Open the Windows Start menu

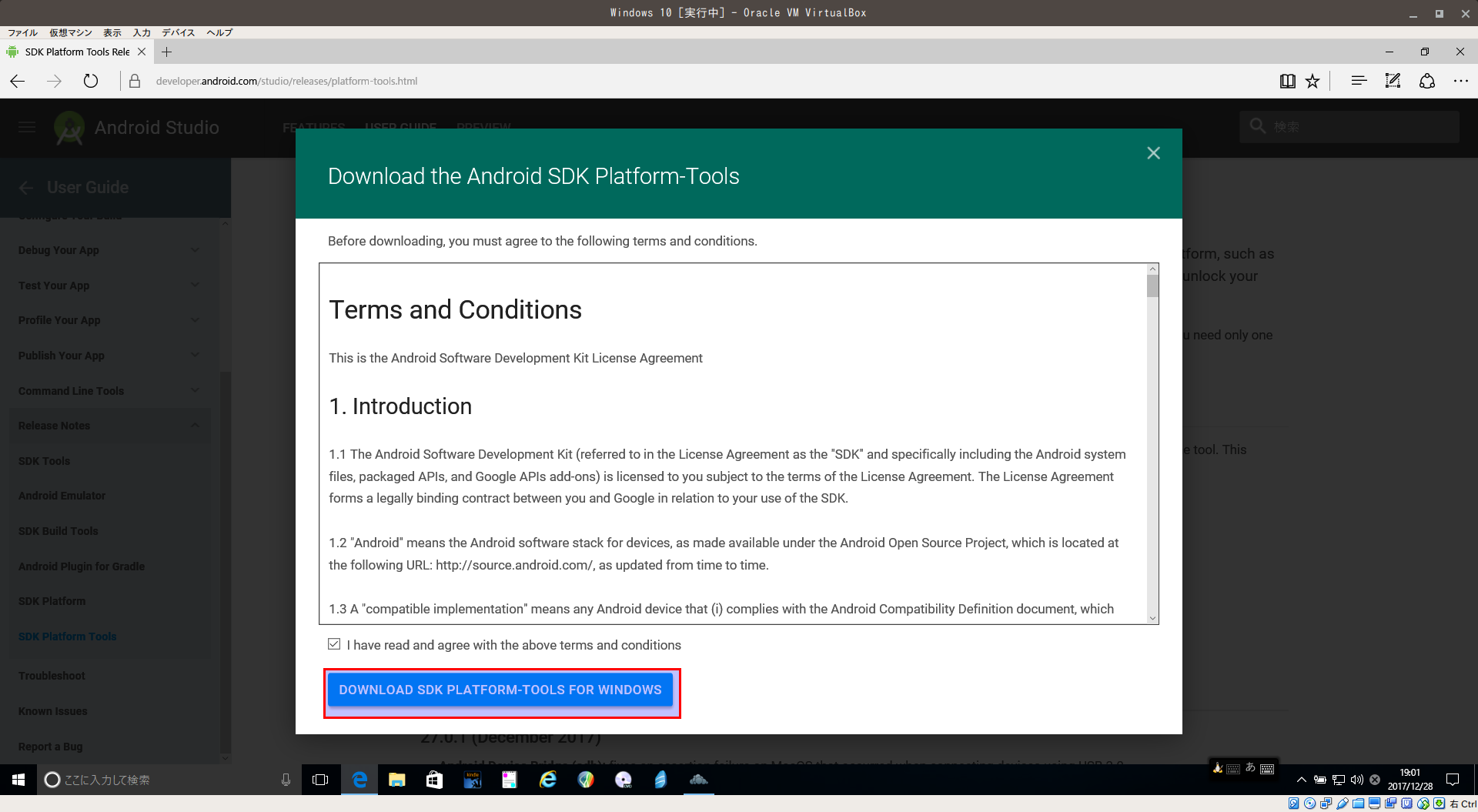tap(18, 780)
